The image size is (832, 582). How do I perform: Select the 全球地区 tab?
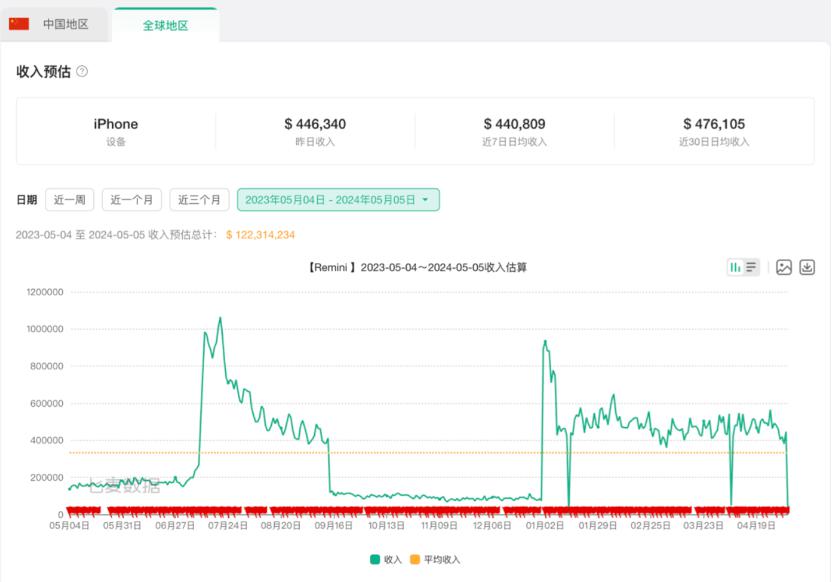tap(166, 25)
